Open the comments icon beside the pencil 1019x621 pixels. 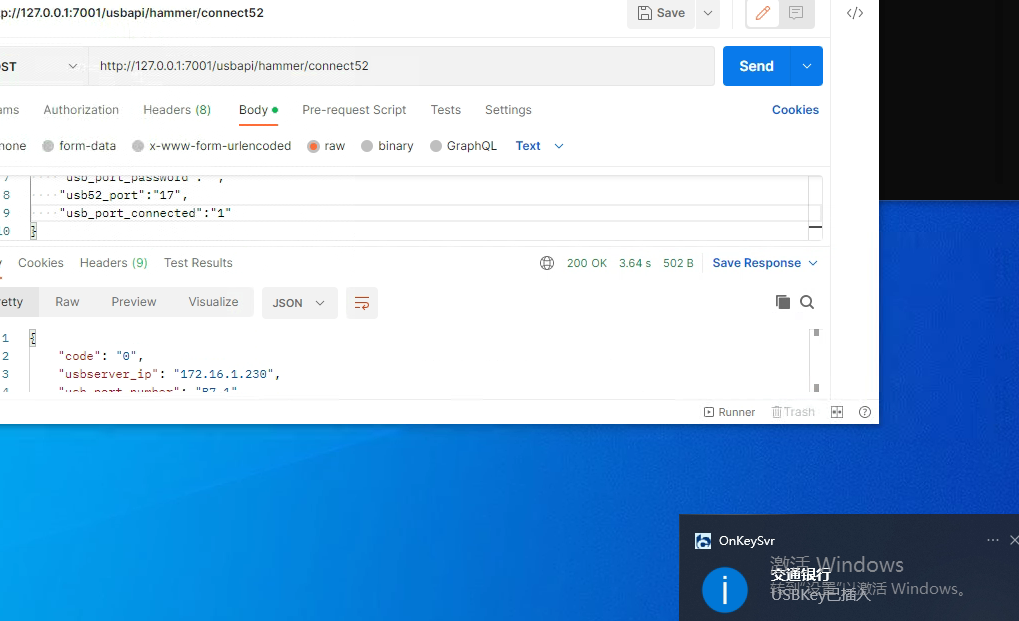796,13
